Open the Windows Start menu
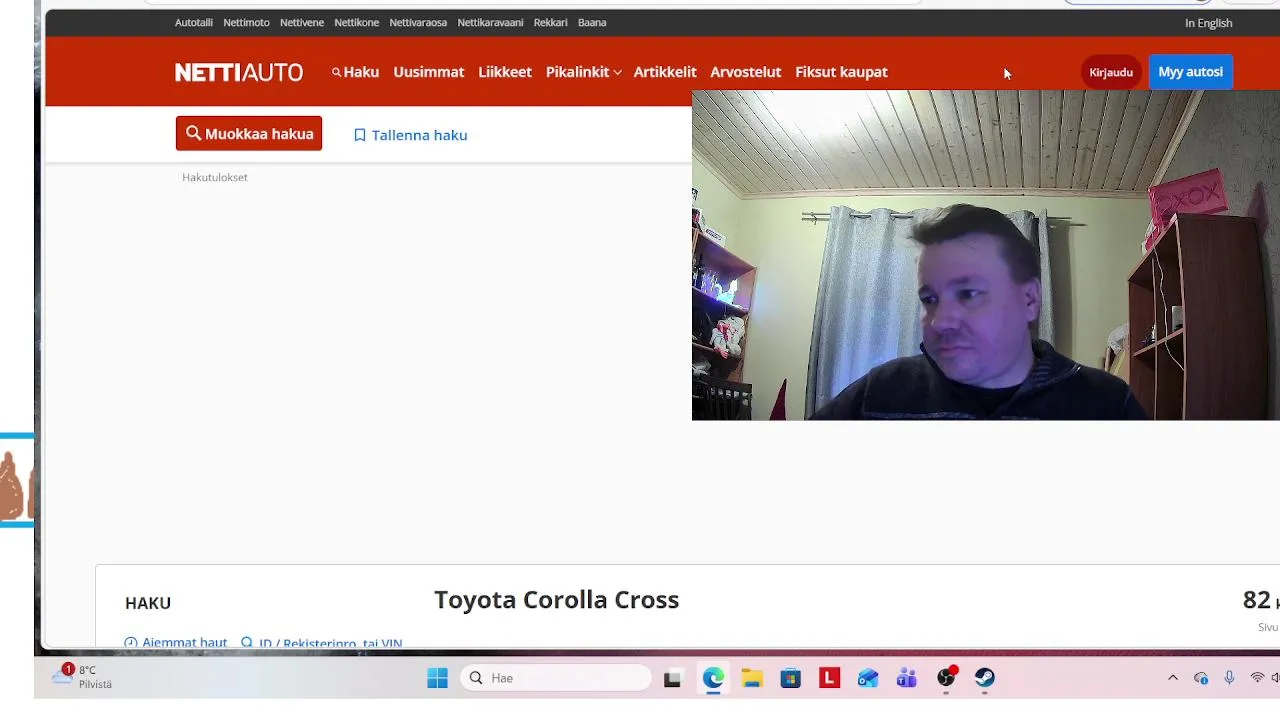Screen dimensions: 1280x720 pyautogui.click(x=437, y=678)
